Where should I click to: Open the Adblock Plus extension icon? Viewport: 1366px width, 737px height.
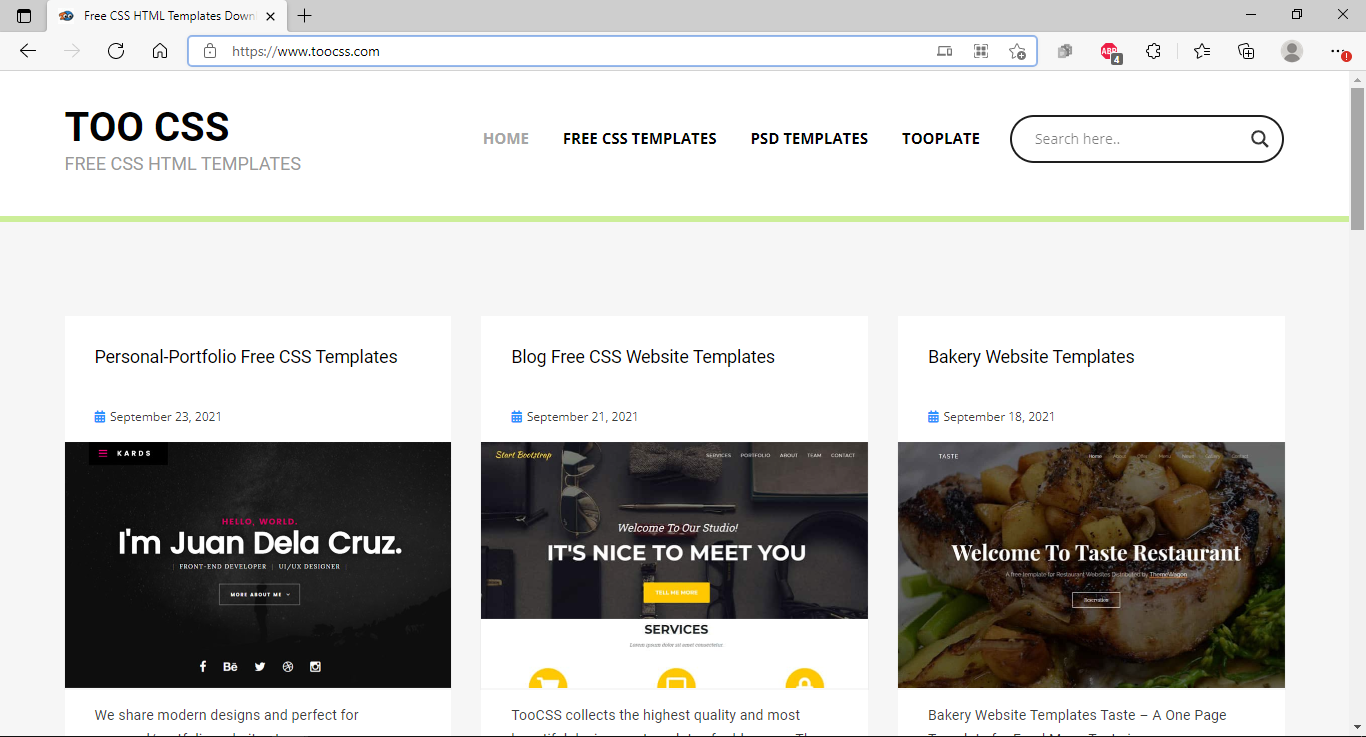click(x=1109, y=51)
